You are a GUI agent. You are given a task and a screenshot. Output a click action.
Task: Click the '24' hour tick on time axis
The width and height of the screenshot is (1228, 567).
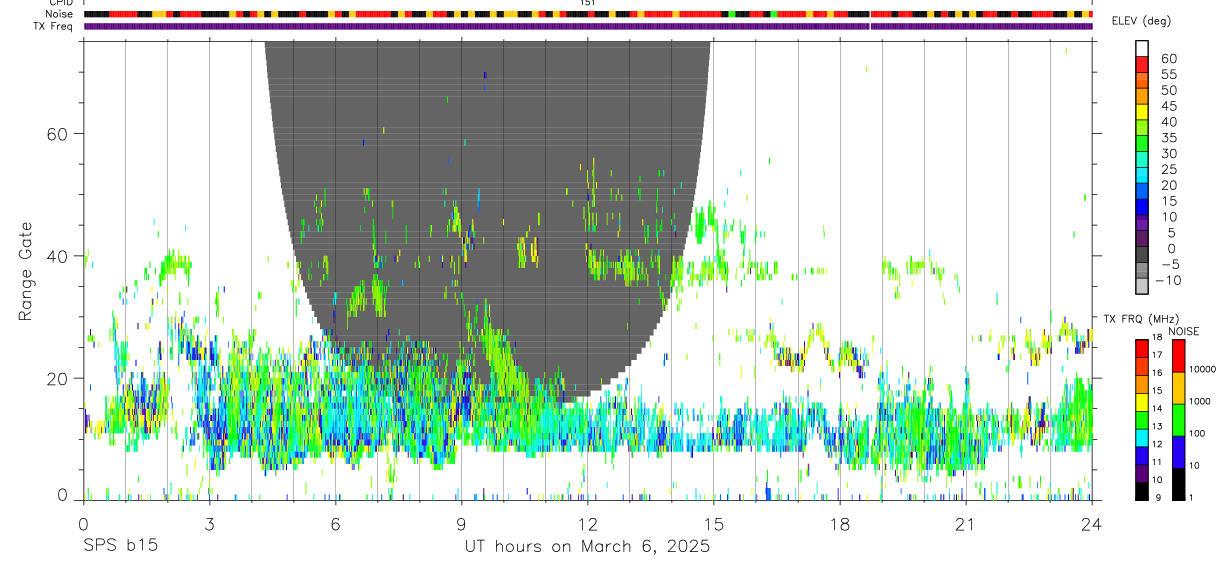click(1091, 524)
